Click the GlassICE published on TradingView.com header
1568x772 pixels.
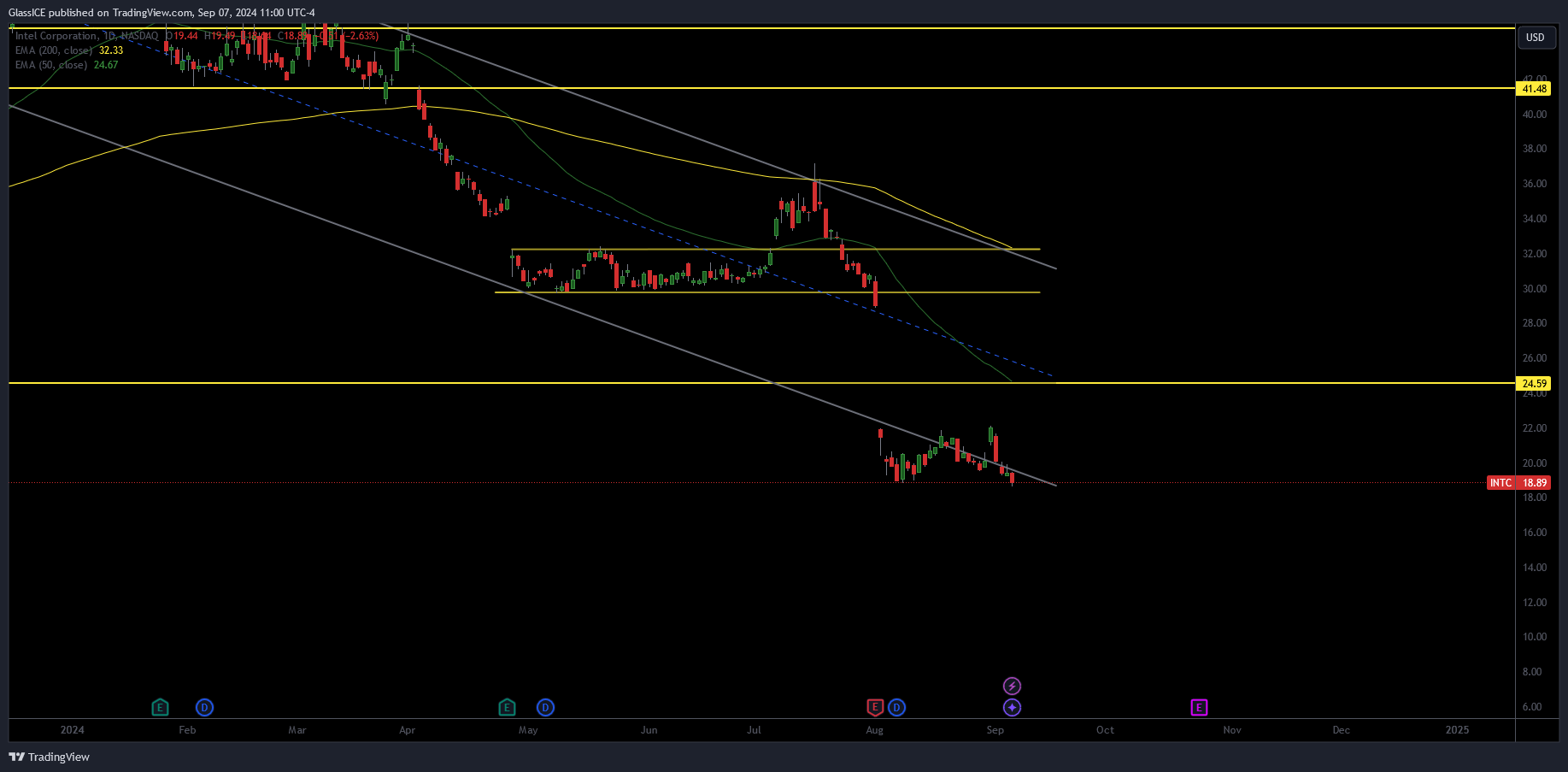(161, 12)
